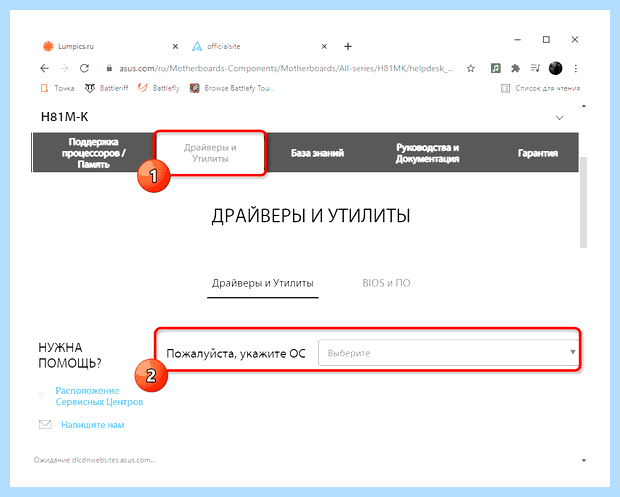Open the Battlefly bookmark
Screen dimensions: 620x497
(159, 88)
